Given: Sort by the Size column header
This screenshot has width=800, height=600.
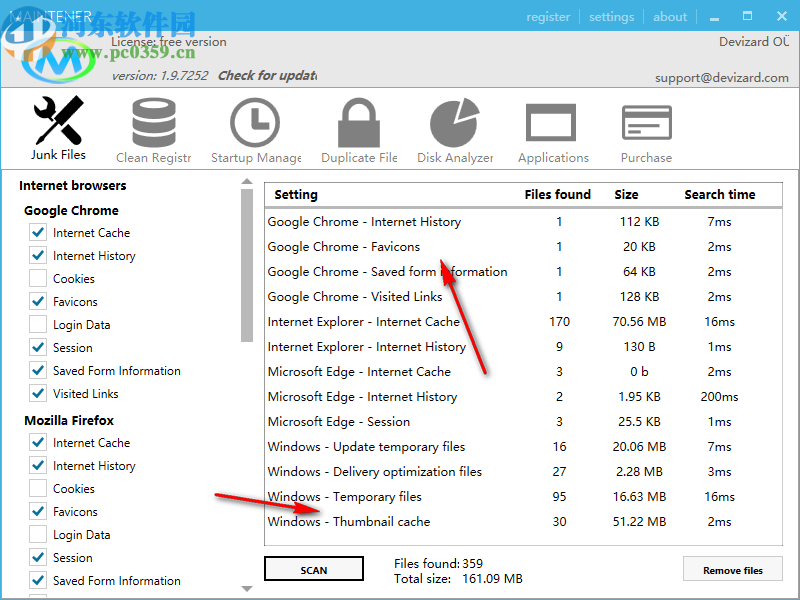Looking at the screenshot, I should [627, 194].
